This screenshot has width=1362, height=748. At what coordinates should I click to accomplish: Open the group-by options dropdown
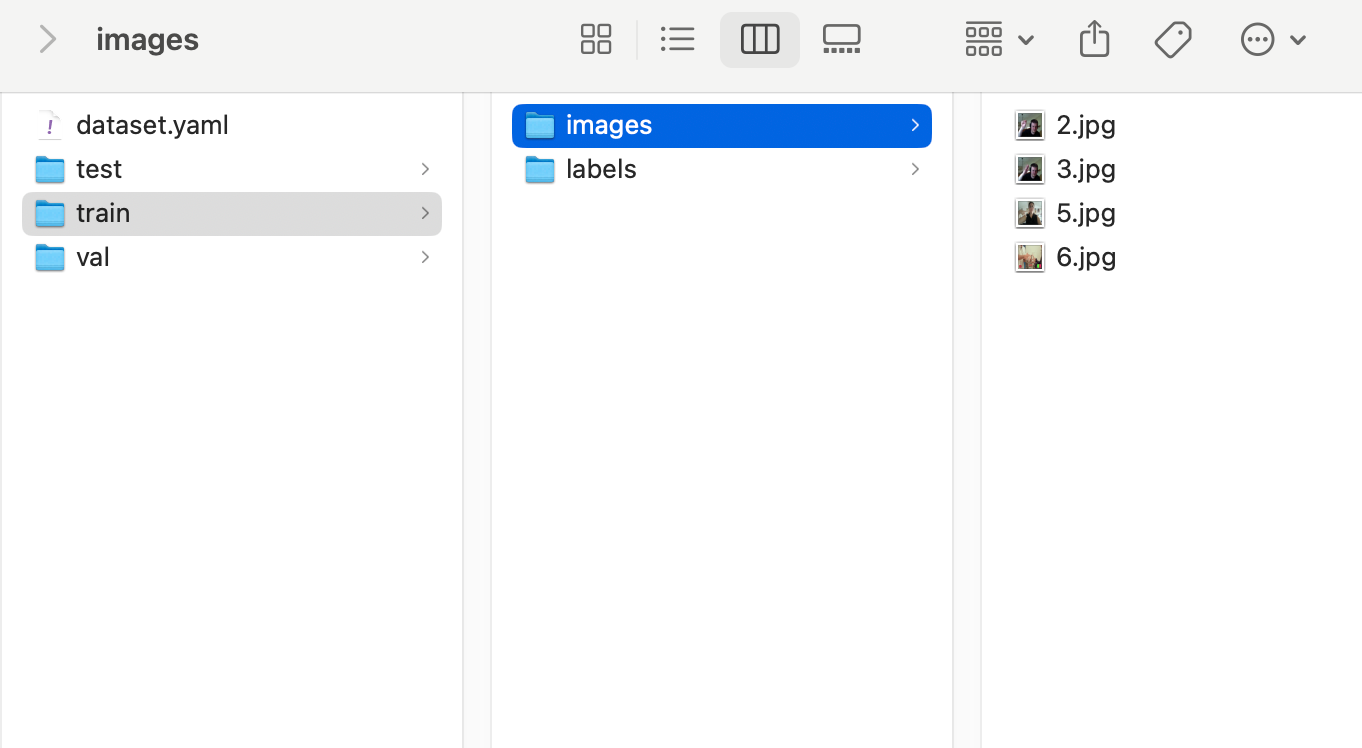998,40
